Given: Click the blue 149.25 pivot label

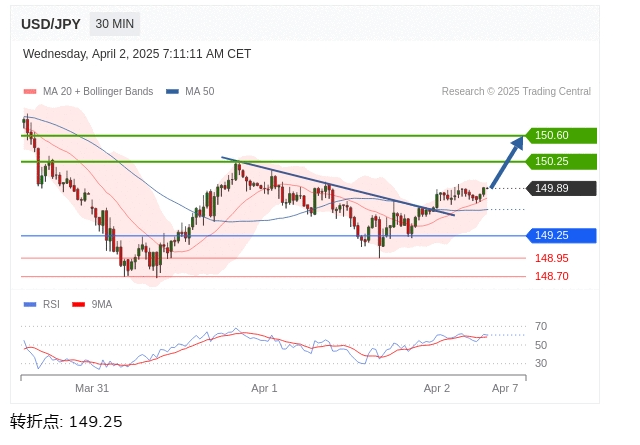Looking at the screenshot, I should [x=561, y=236].
